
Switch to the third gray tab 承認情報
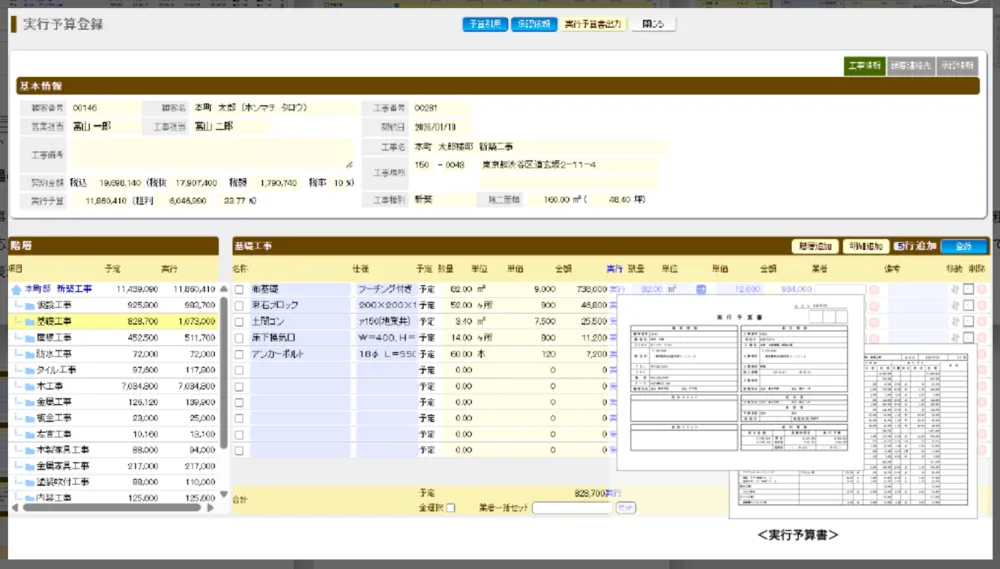(x=957, y=66)
